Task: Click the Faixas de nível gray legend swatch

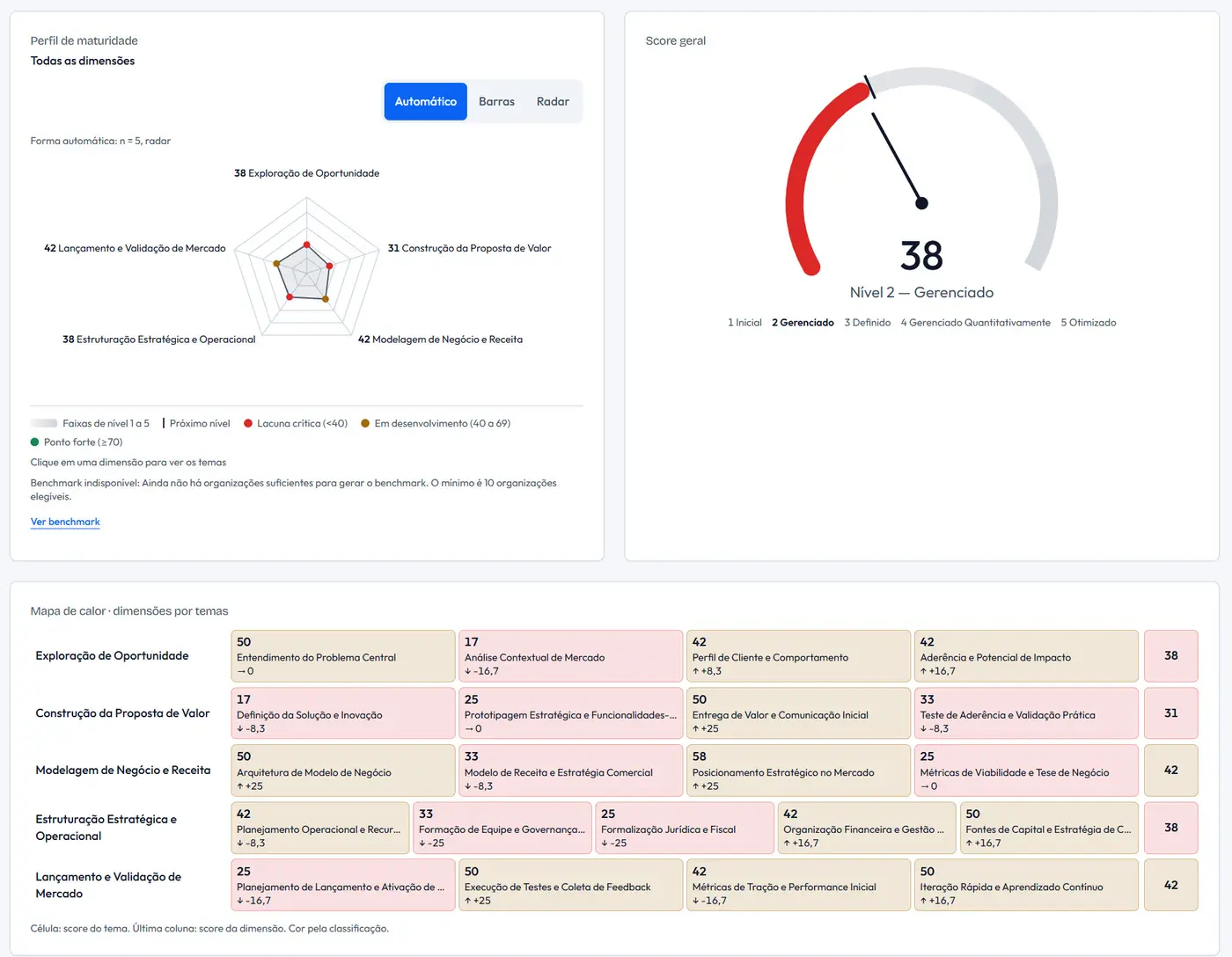Action: (44, 423)
